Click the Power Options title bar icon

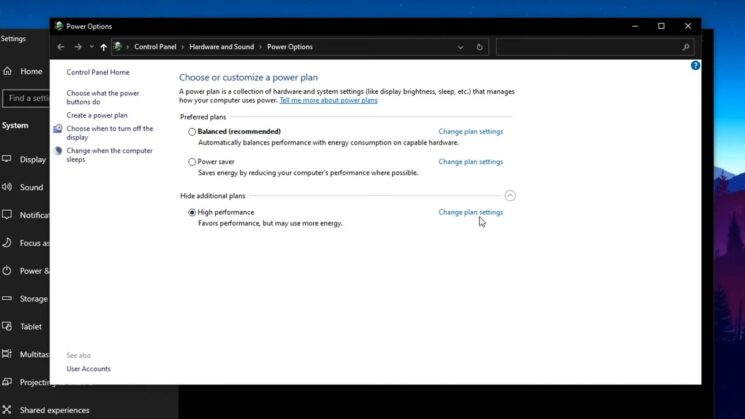pyautogui.click(x=58, y=26)
